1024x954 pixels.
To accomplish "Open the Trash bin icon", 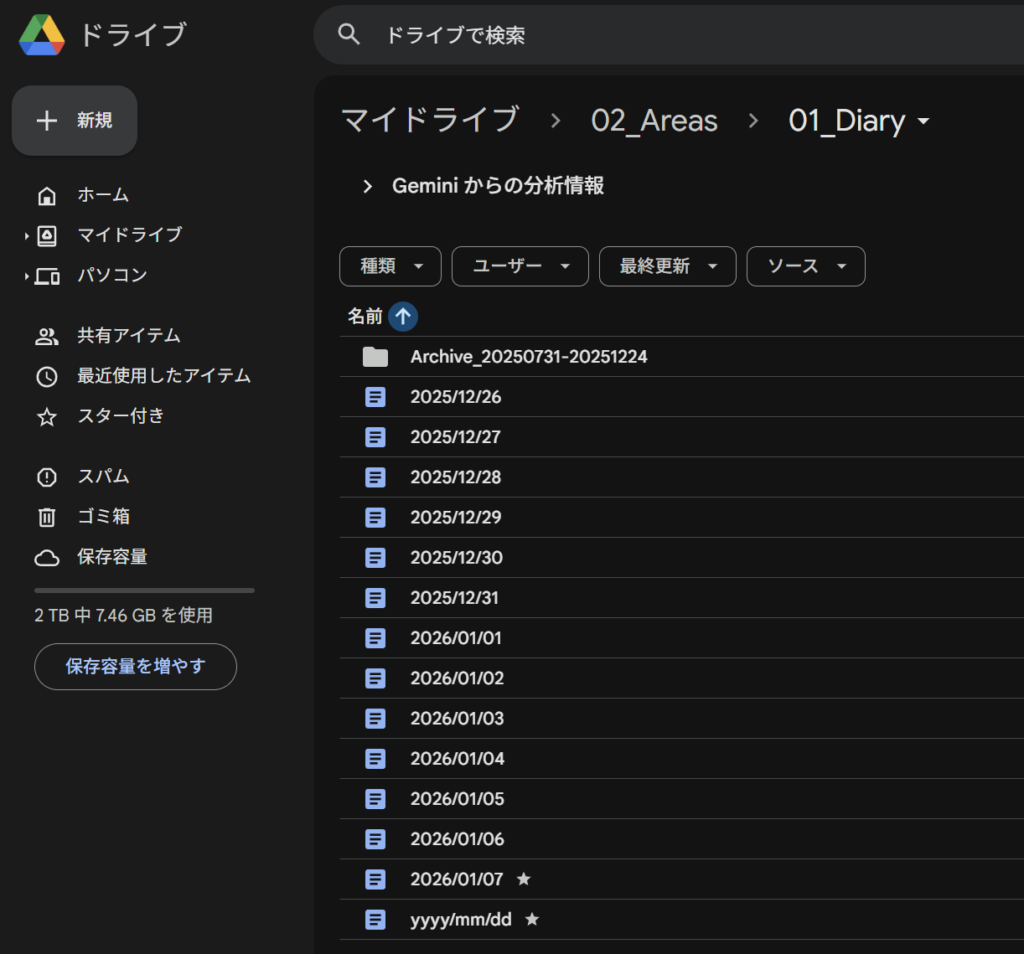I will point(47,517).
